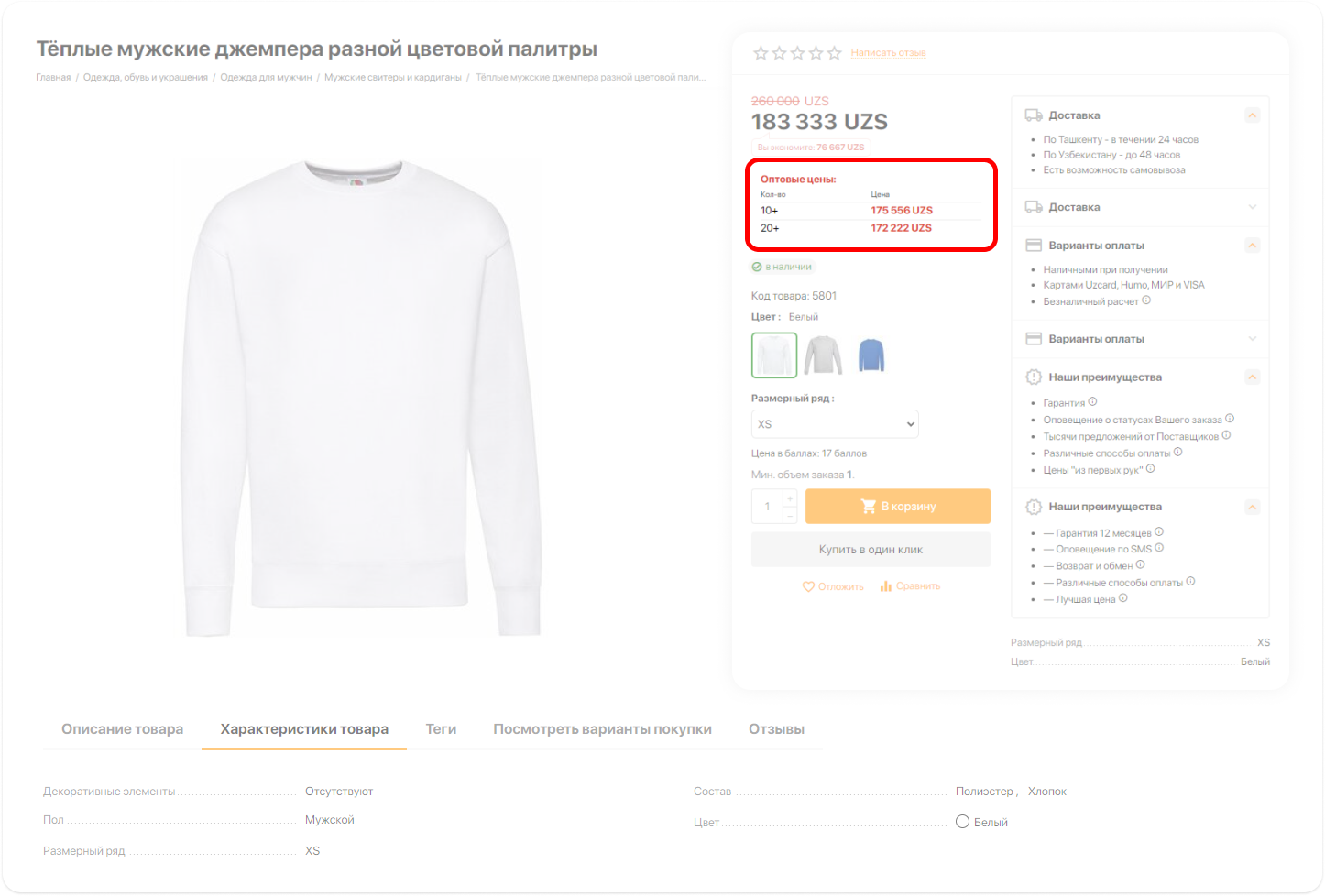
Task: Click the first rating star
Action: (761, 53)
